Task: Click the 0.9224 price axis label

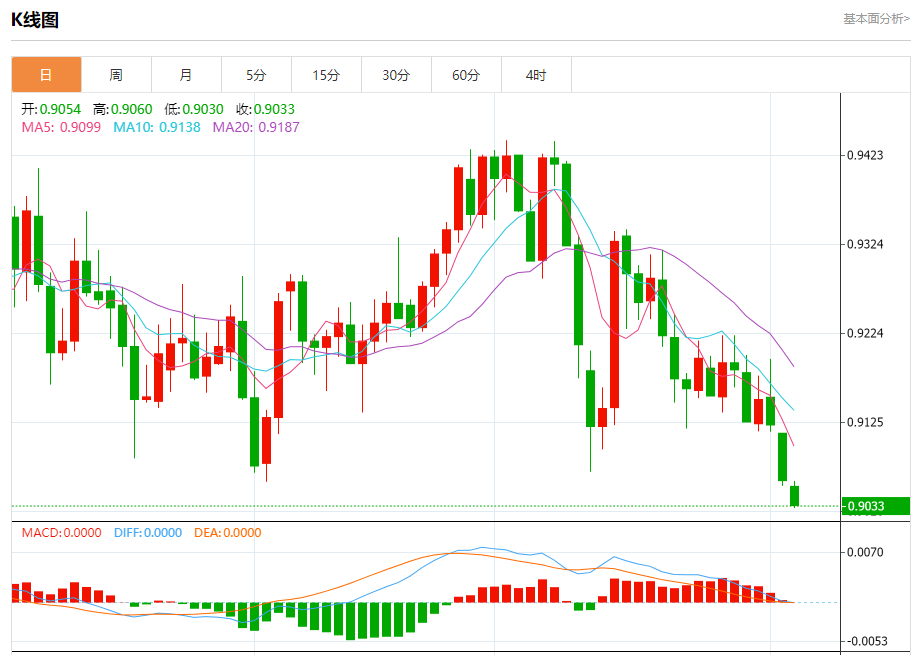Action: point(865,333)
